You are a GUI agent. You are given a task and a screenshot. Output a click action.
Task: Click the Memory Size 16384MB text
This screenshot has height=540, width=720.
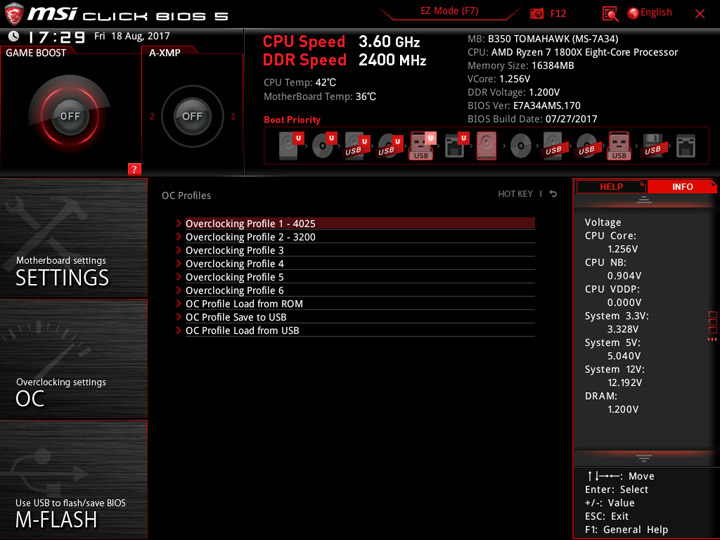click(x=521, y=66)
